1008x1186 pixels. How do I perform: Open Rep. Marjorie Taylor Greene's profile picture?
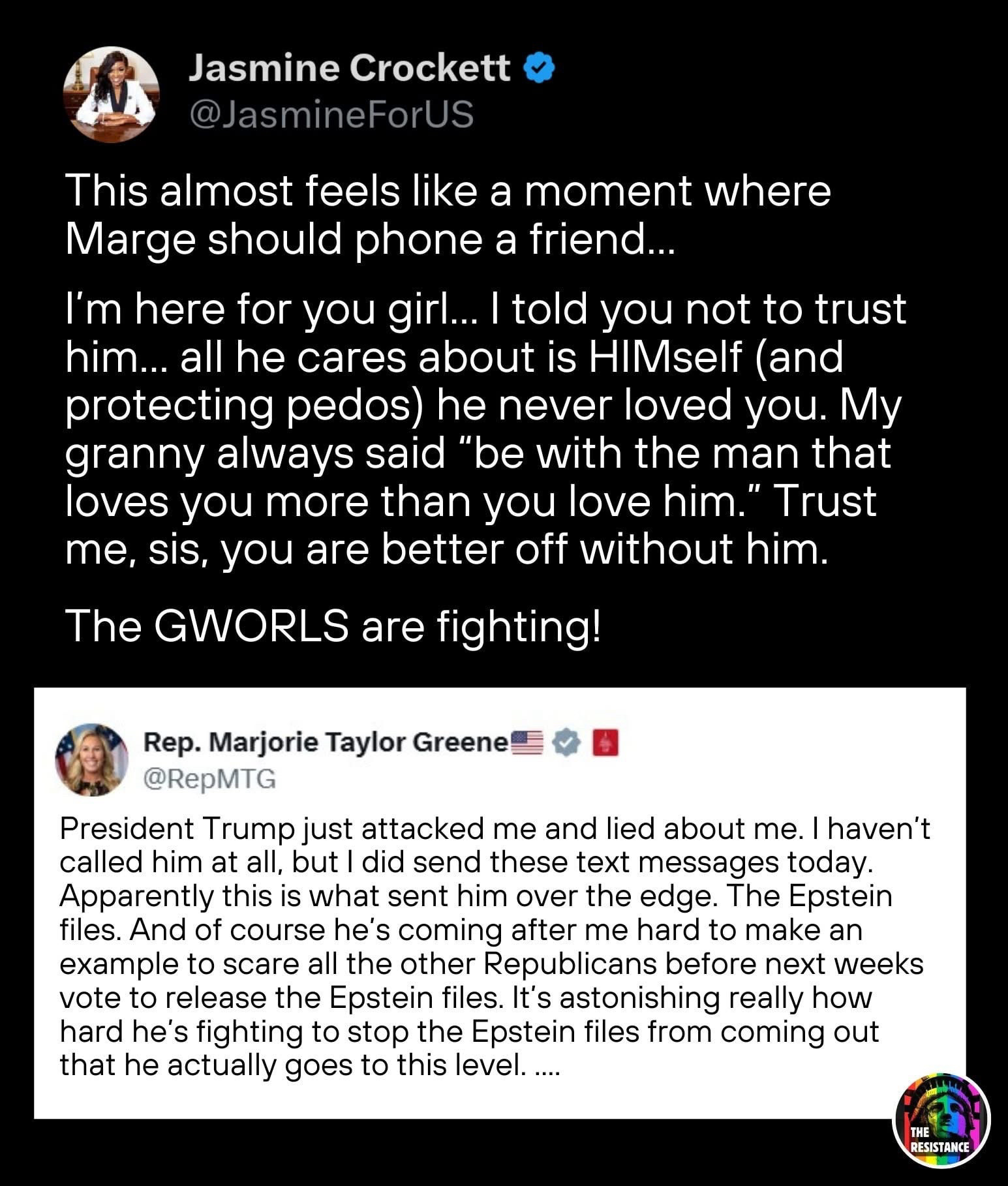pyautogui.click(x=91, y=759)
